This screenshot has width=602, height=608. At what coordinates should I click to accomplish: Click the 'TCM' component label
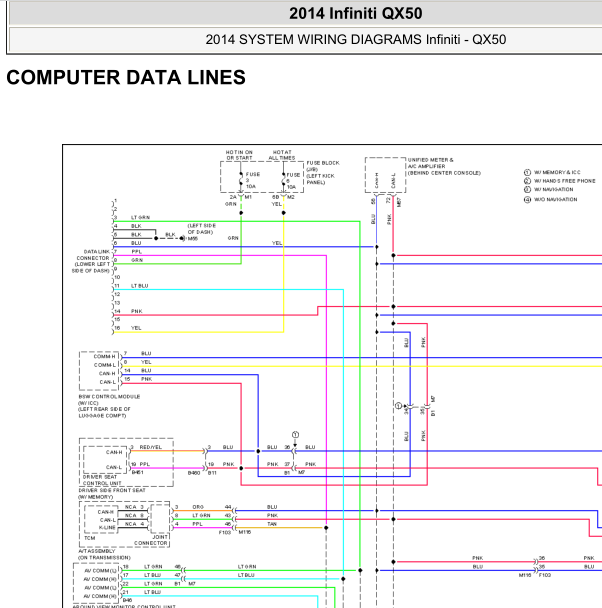90,538
